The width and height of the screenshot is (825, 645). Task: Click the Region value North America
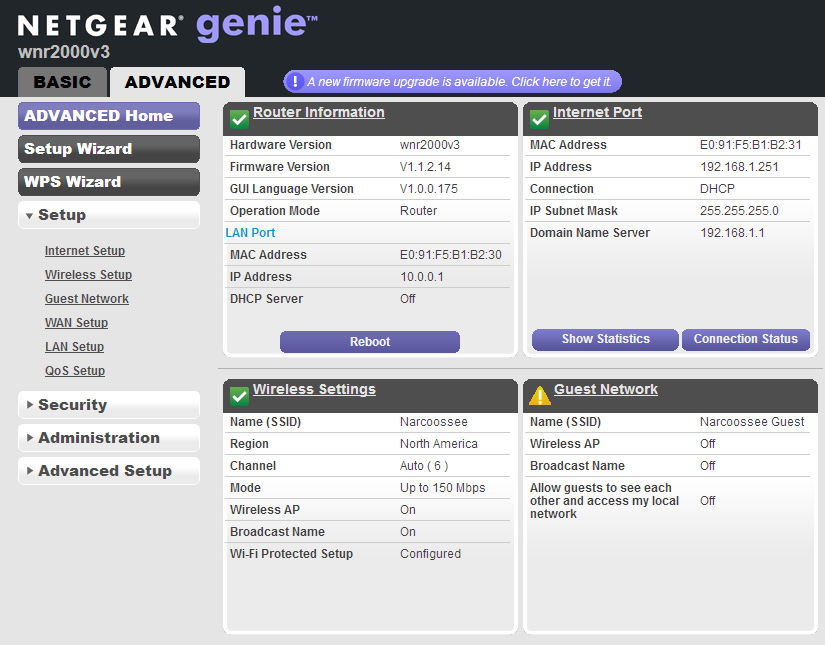[x=439, y=444]
